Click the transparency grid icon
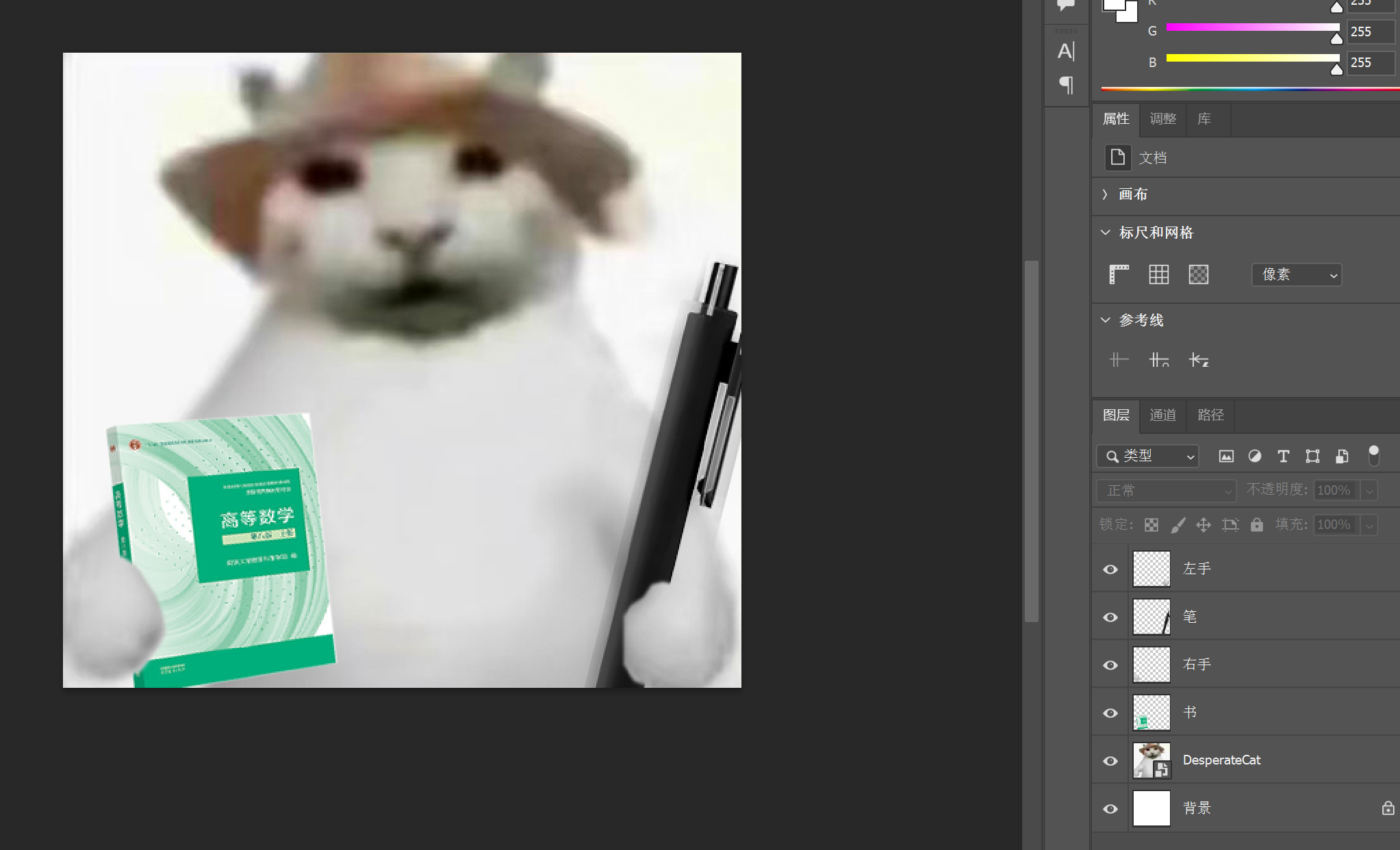Screen dimensions: 1400x850 click(1198, 274)
